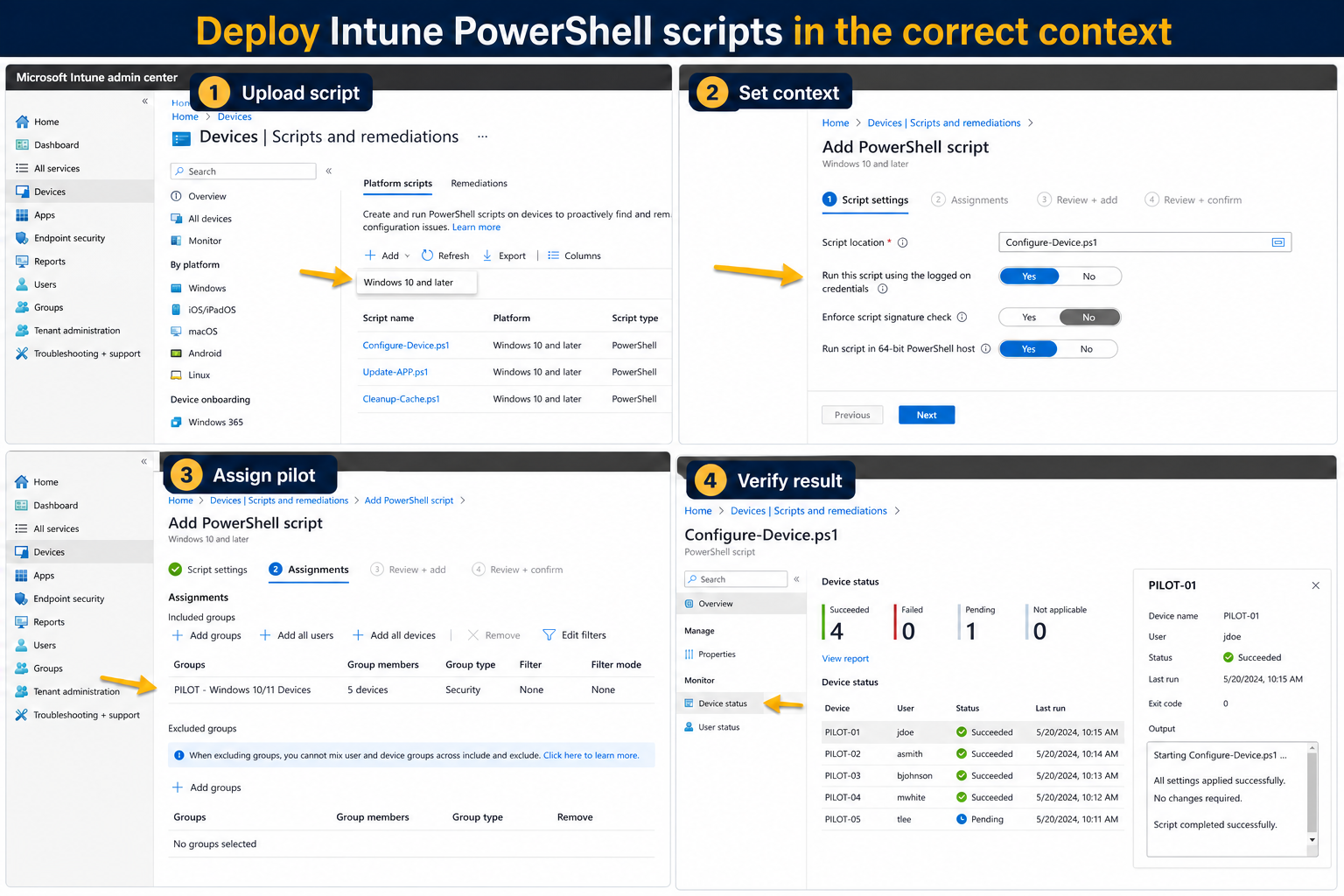Screen dimensions: 1344x896
Task: Click the Previous button
Action: pos(852,415)
